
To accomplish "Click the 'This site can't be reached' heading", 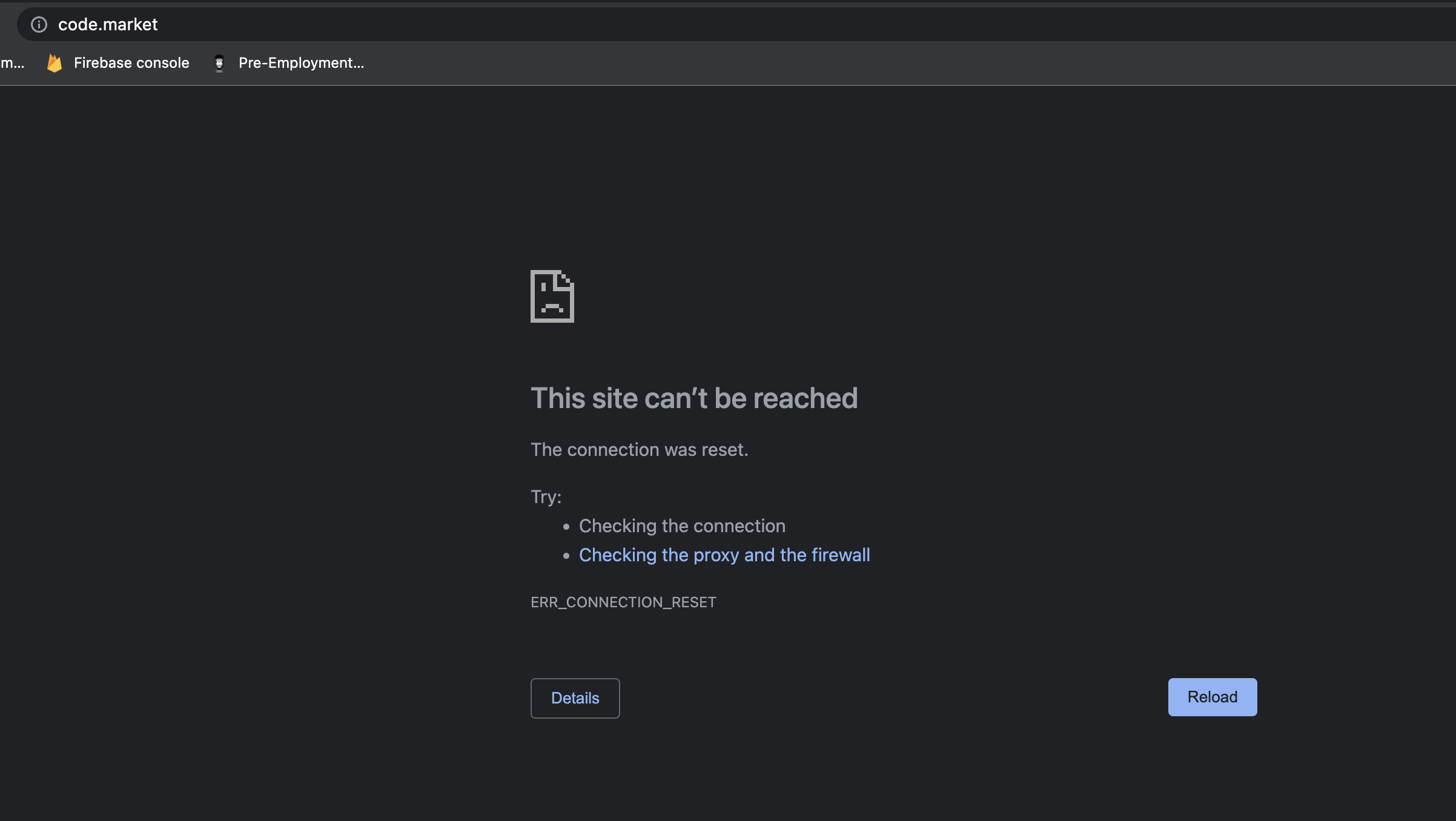I will pyautogui.click(x=694, y=398).
